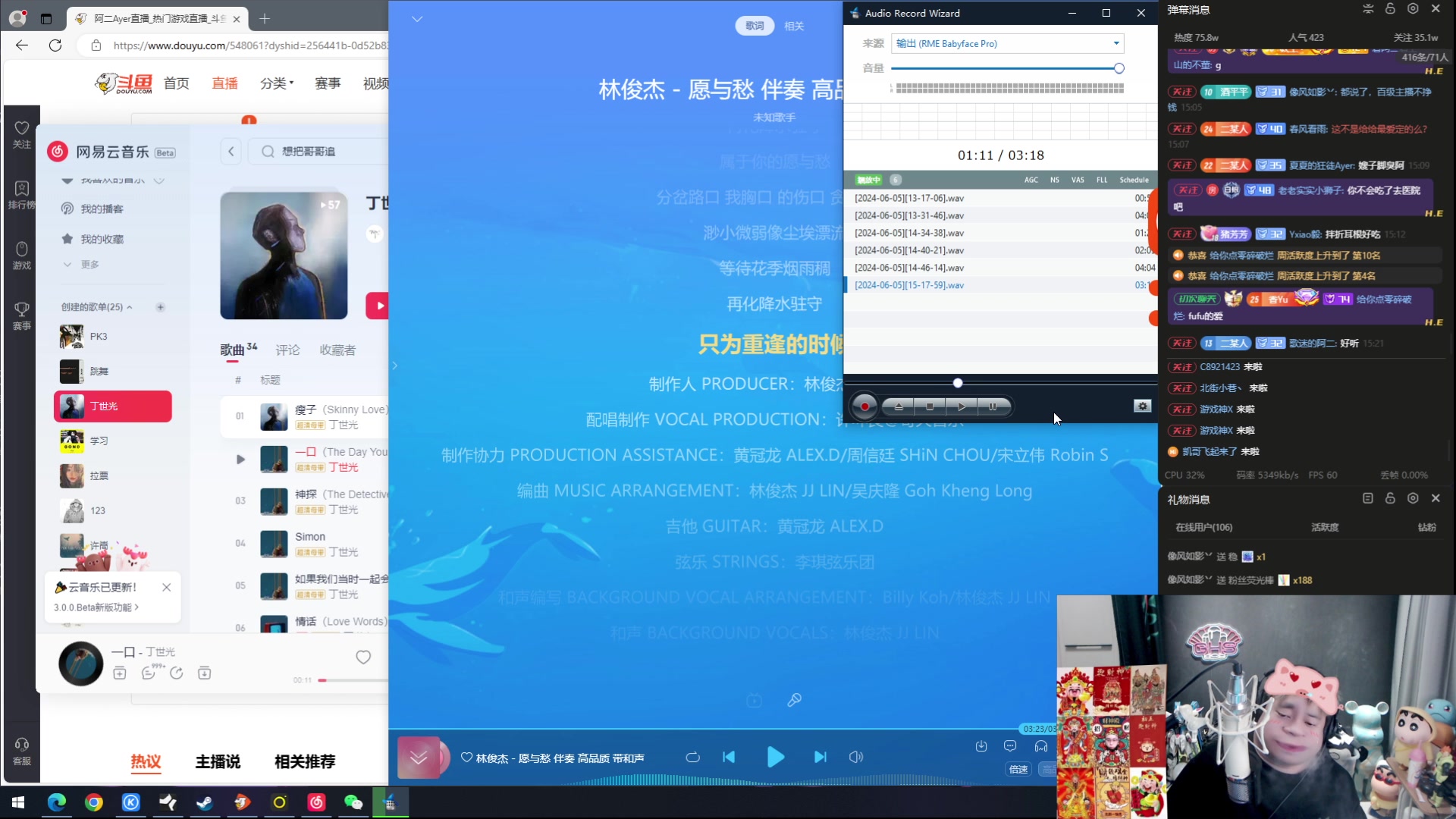
Task: Start recording in Audio Record Wizard
Action: pyautogui.click(x=864, y=406)
